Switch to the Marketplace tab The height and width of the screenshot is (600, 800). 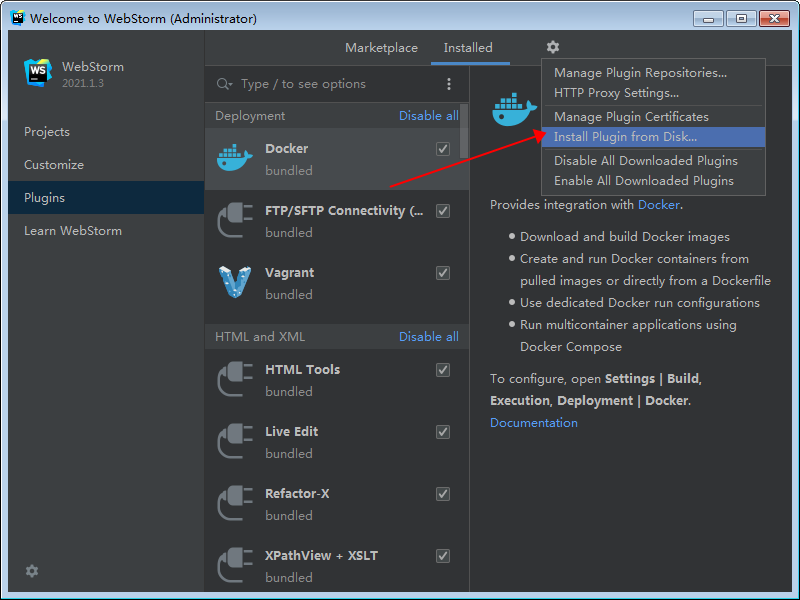click(x=381, y=48)
